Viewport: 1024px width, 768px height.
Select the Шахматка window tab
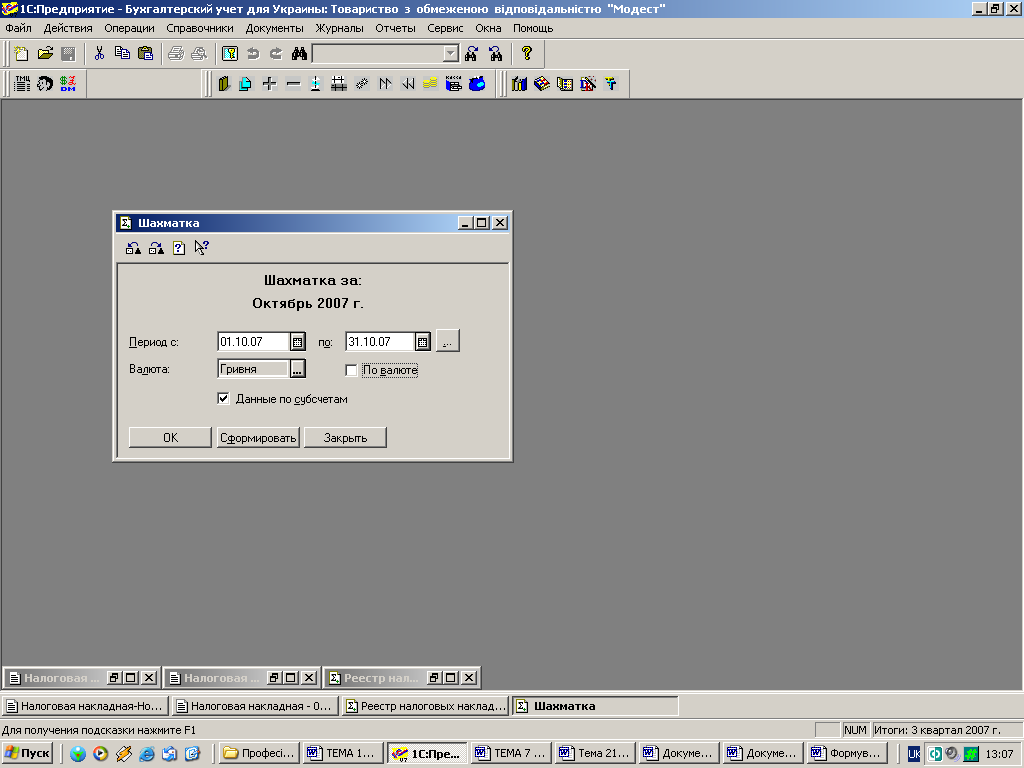pyautogui.click(x=595, y=706)
